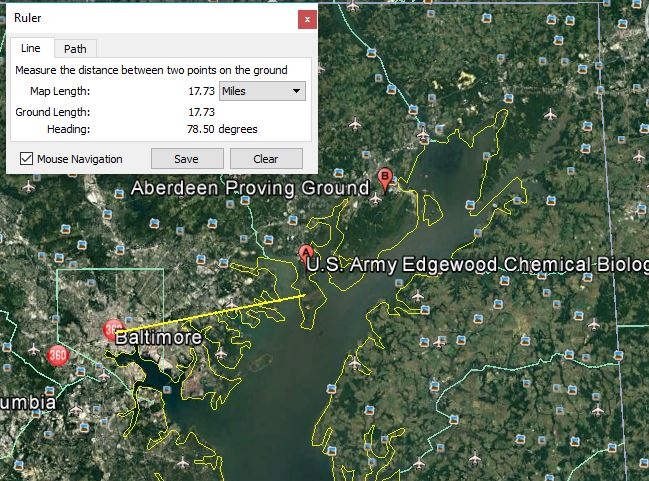Click the red 360 marker left of Columbia
The width and height of the screenshot is (649, 481).
(57, 356)
